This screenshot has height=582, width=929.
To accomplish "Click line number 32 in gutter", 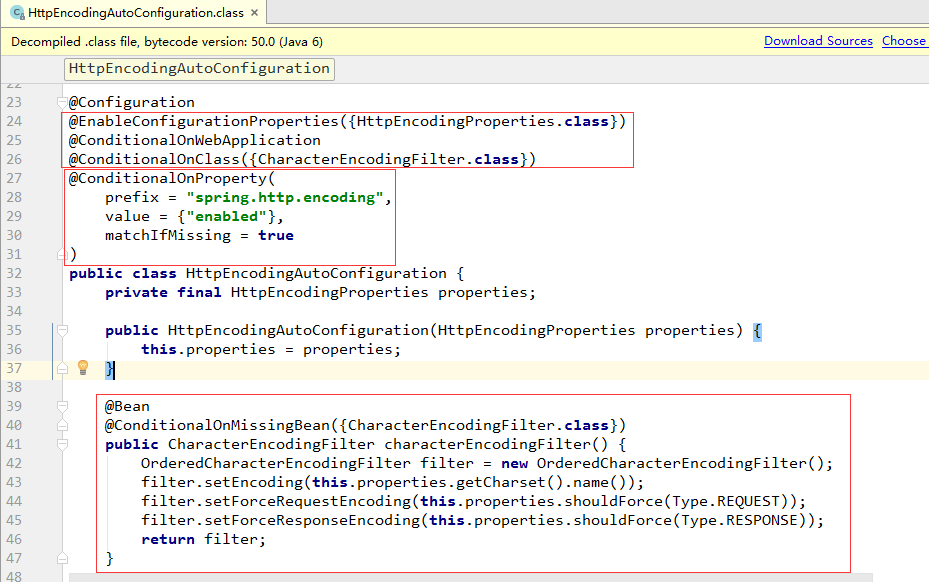I will (14, 273).
